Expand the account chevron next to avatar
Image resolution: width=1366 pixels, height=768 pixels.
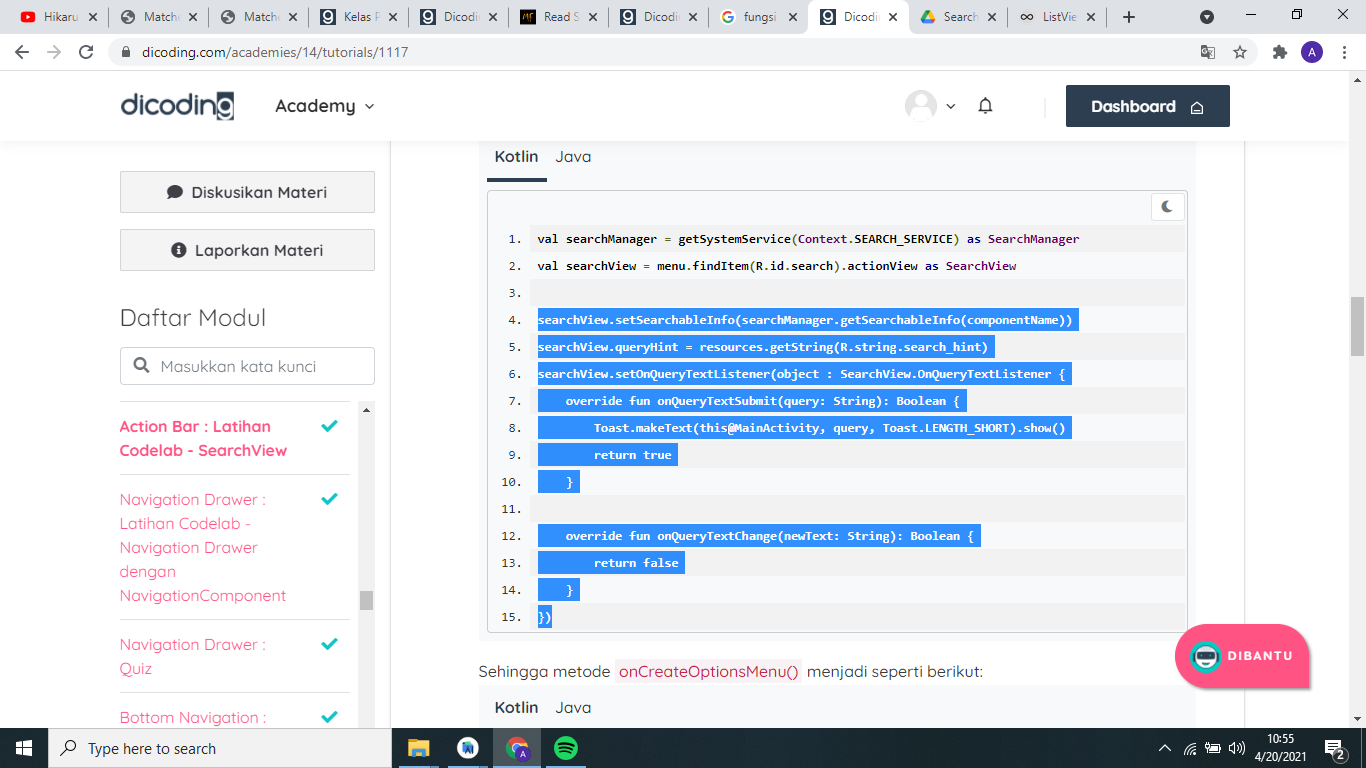pyautogui.click(x=948, y=106)
